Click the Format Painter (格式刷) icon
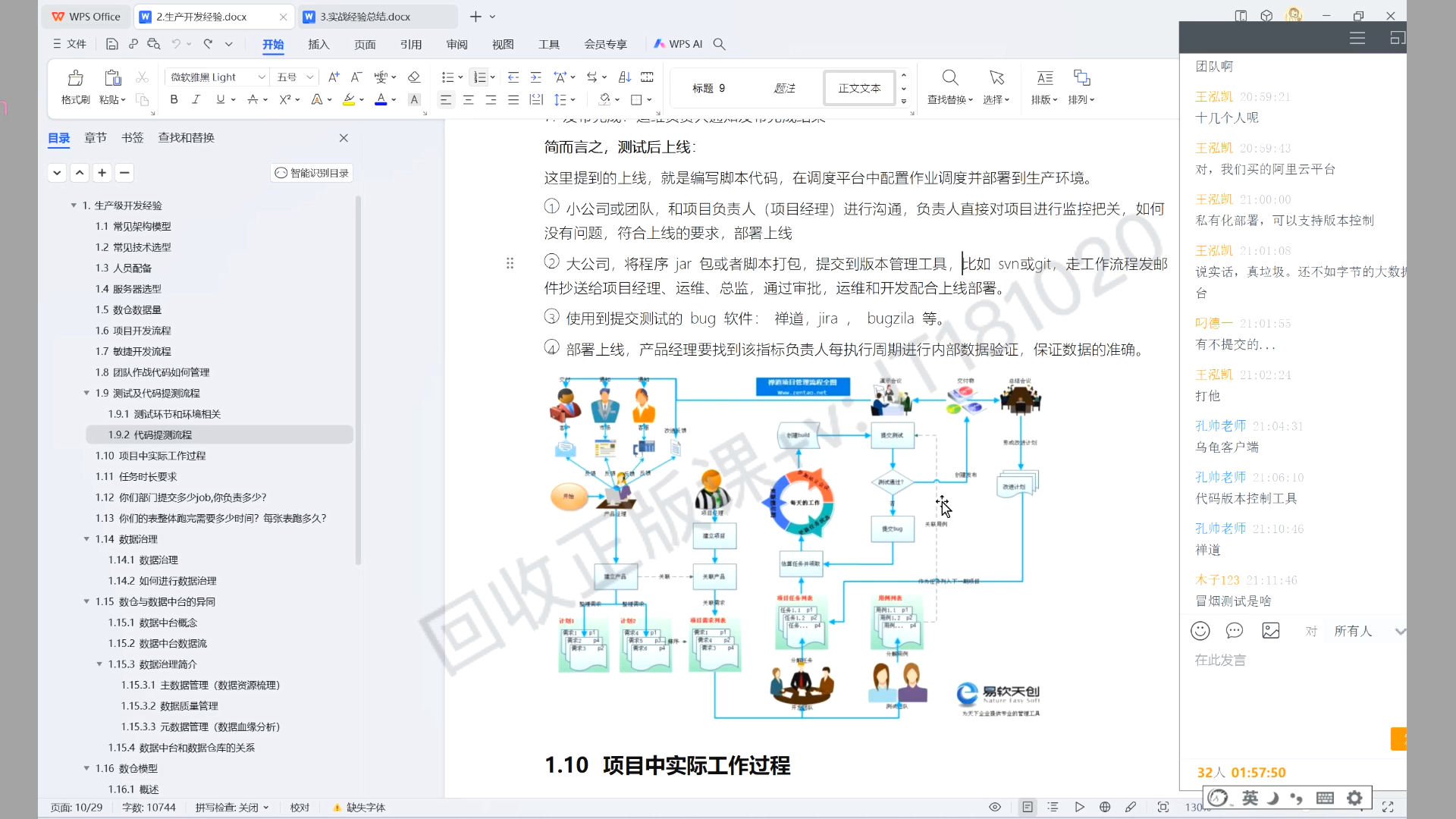Image resolution: width=1456 pixels, height=819 pixels. pyautogui.click(x=75, y=79)
